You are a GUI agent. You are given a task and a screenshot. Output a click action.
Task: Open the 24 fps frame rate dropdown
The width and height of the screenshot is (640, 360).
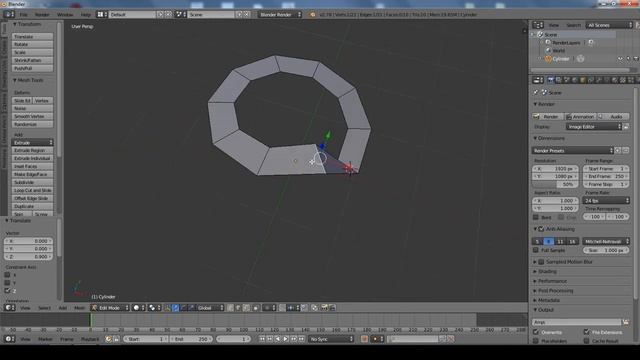(606, 200)
